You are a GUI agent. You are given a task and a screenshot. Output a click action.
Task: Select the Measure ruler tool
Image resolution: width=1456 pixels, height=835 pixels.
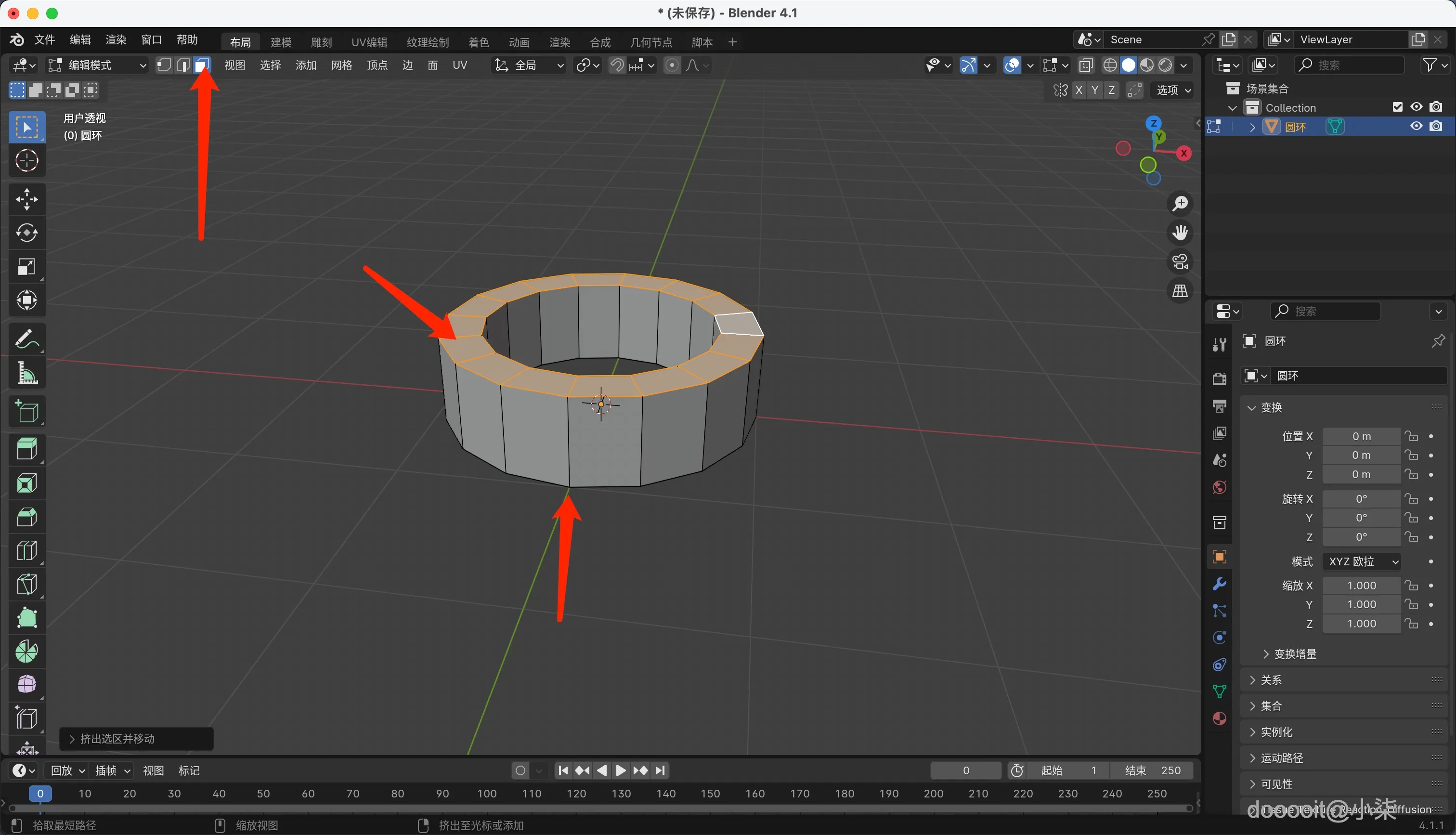tap(26, 373)
